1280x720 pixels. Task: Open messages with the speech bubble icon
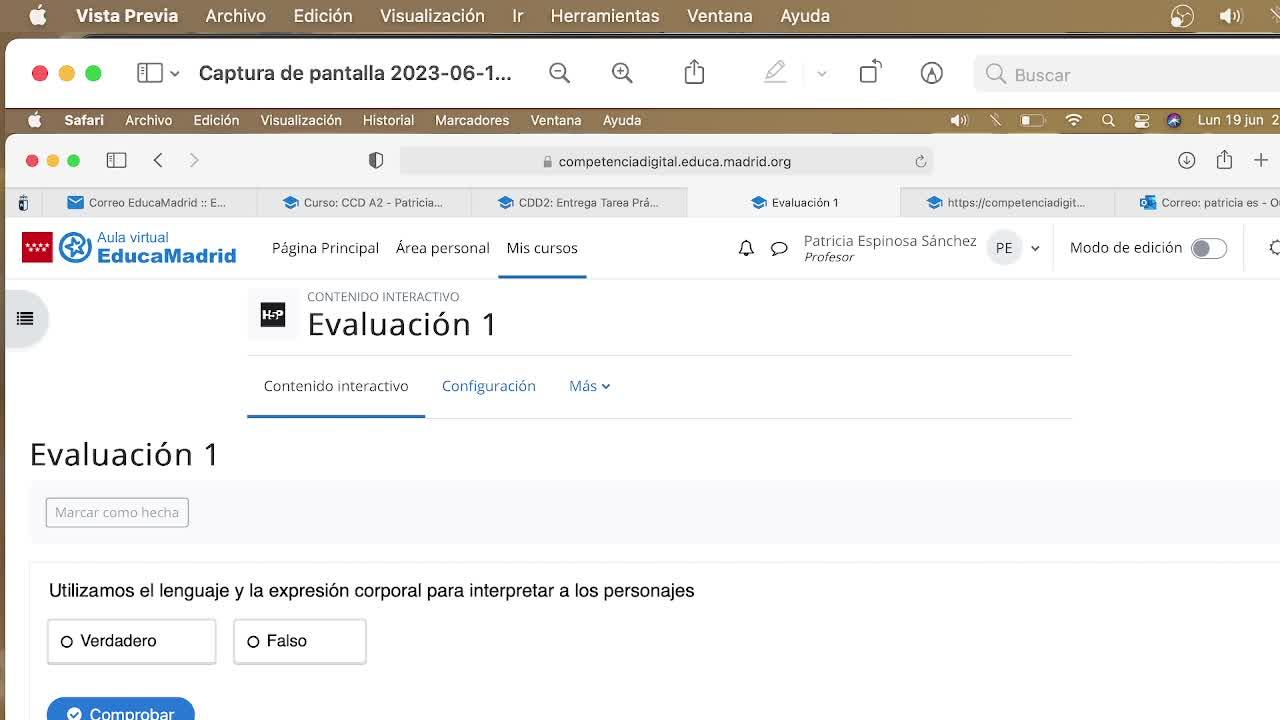[x=779, y=248]
